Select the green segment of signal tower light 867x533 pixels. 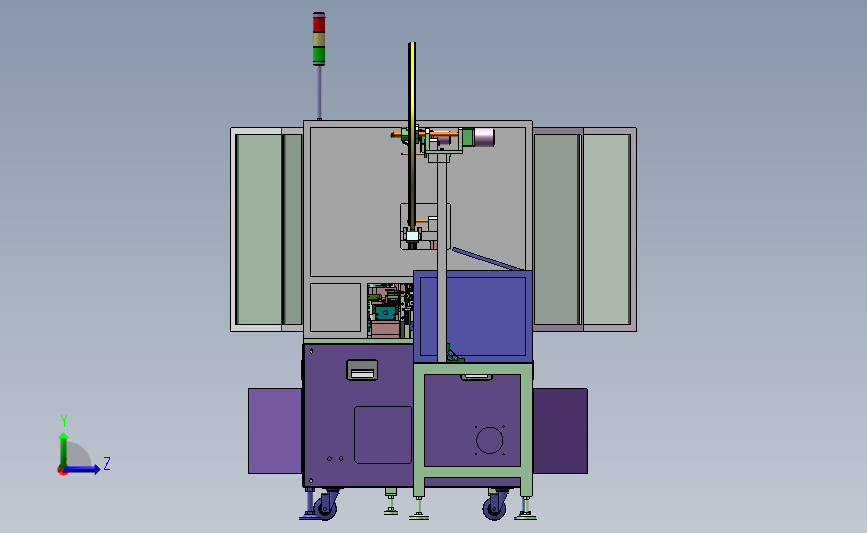click(319, 54)
